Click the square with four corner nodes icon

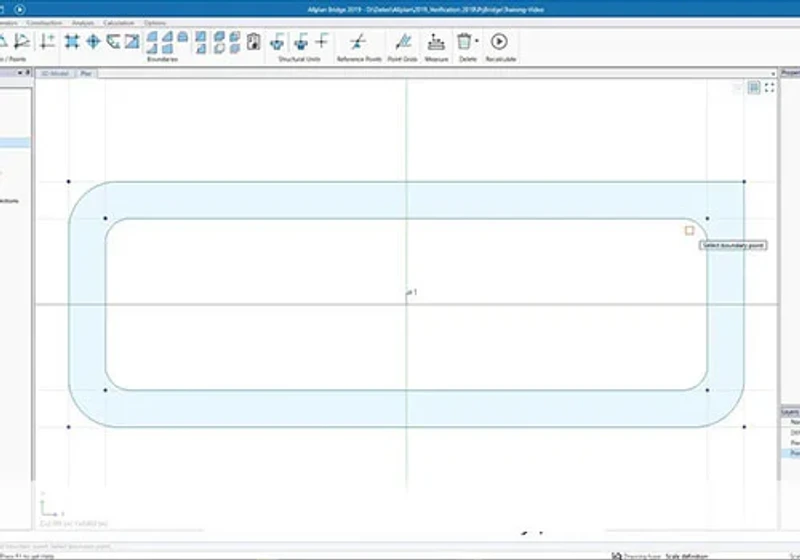[x=72, y=41]
